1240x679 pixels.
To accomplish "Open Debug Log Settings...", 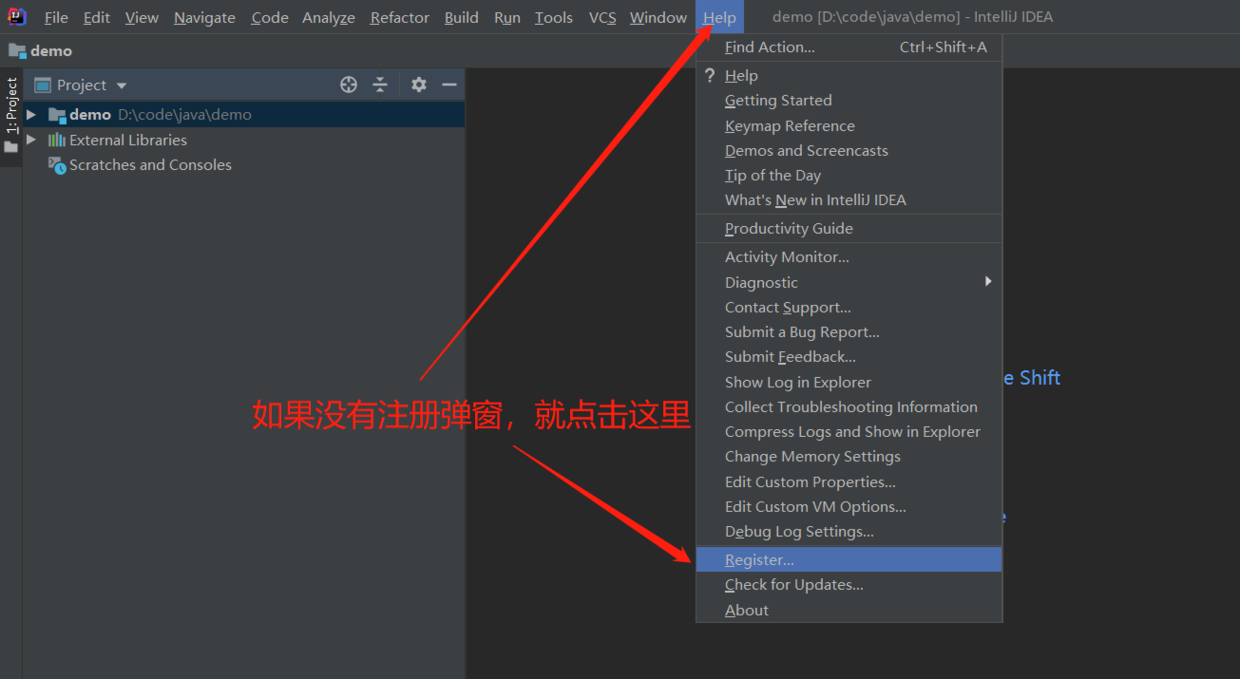I will click(x=849, y=532).
